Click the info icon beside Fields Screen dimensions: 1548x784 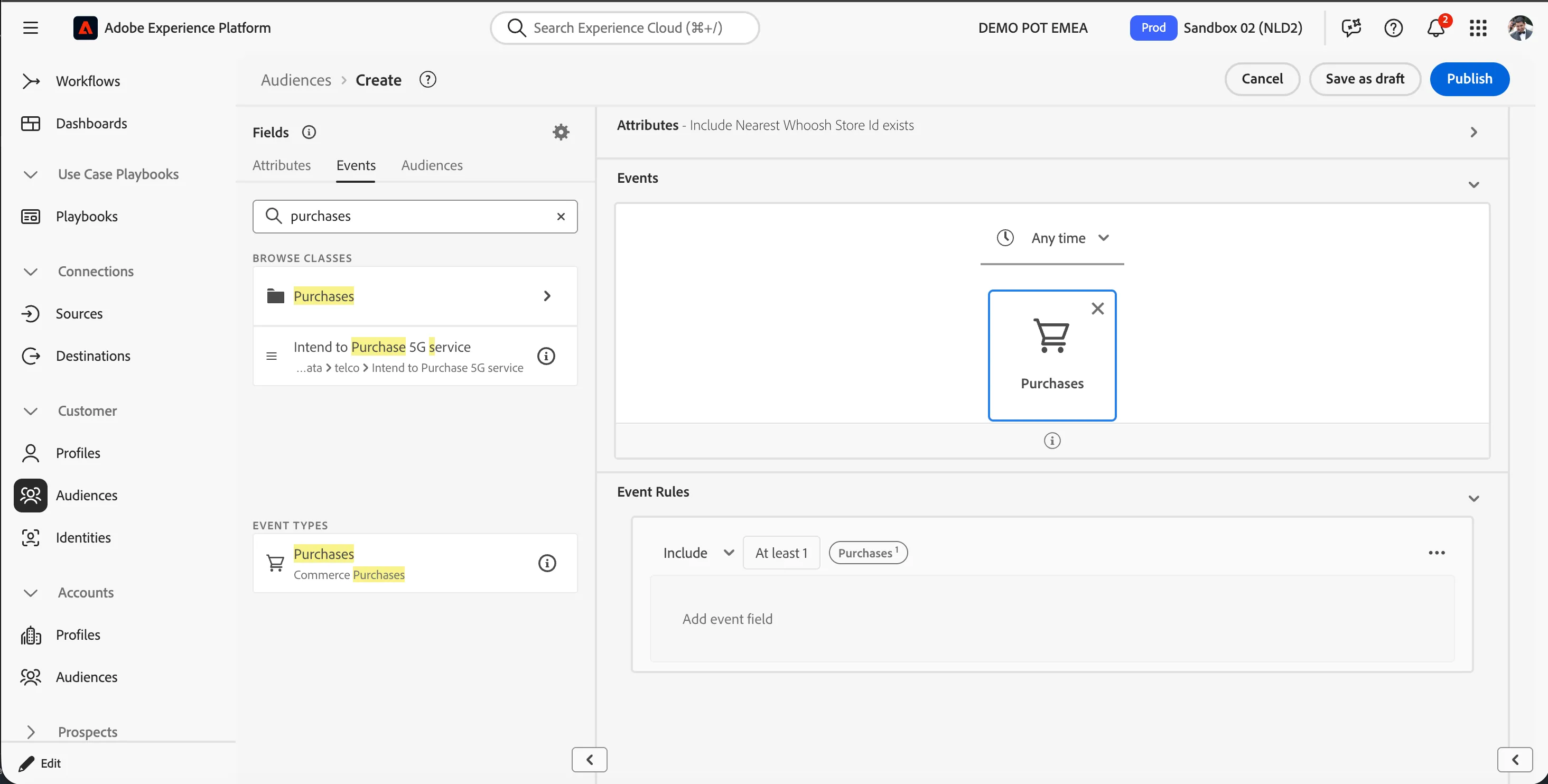pyautogui.click(x=308, y=132)
